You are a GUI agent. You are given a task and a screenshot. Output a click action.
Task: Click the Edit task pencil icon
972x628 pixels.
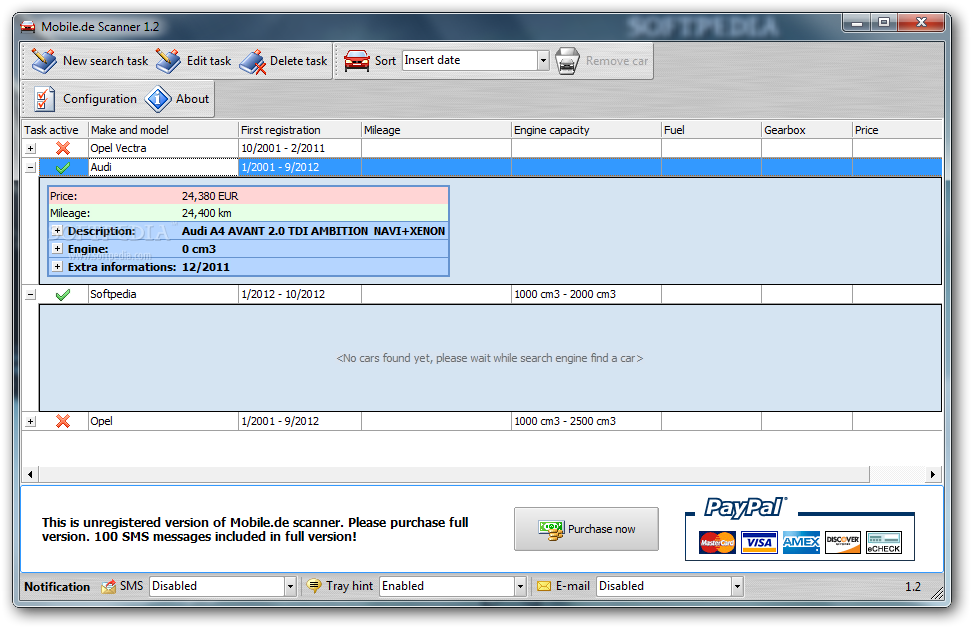168,61
